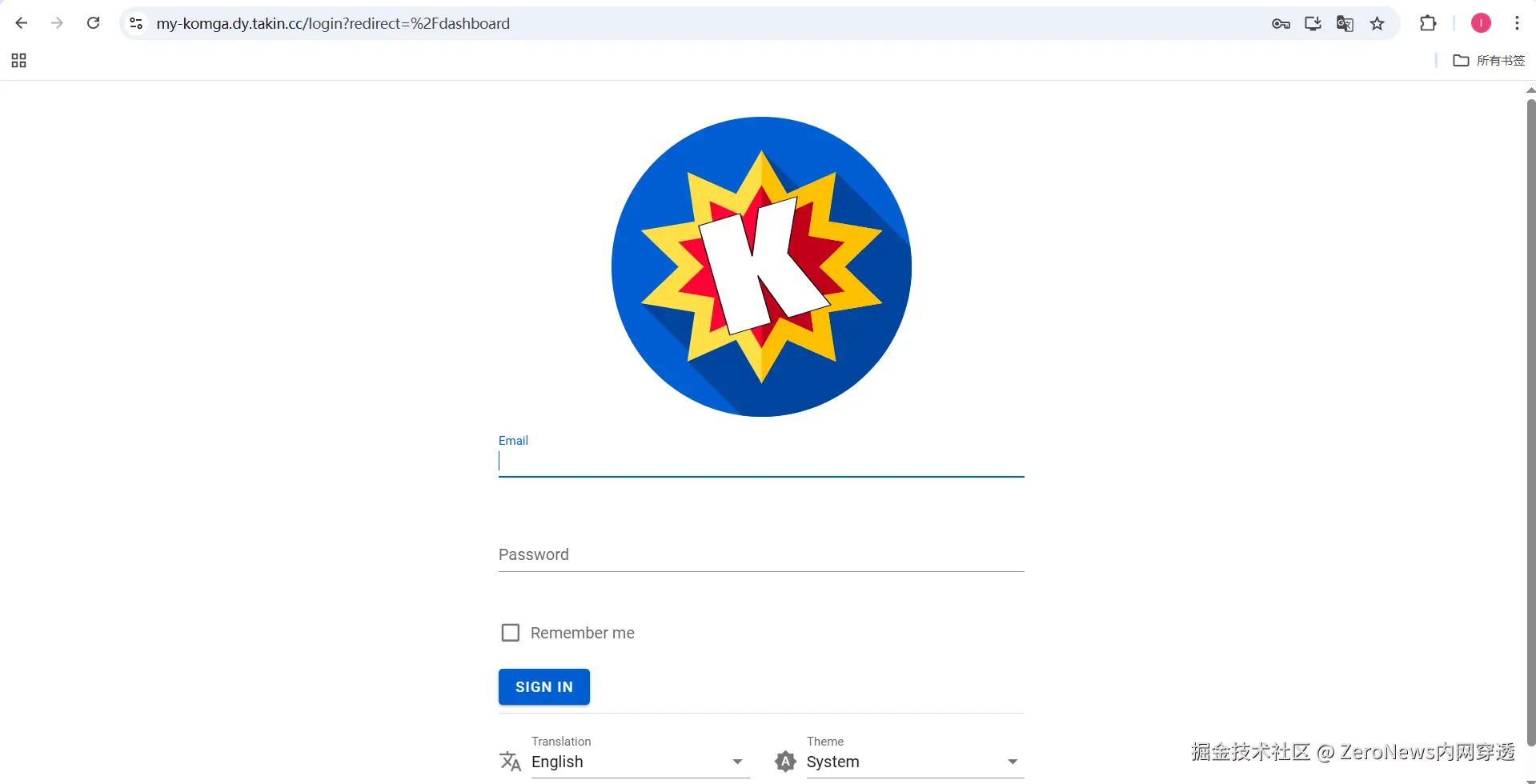Viewport: 1536px width, 784px height.
Task: Open the Google Translate page icon
Action: 1345,24
